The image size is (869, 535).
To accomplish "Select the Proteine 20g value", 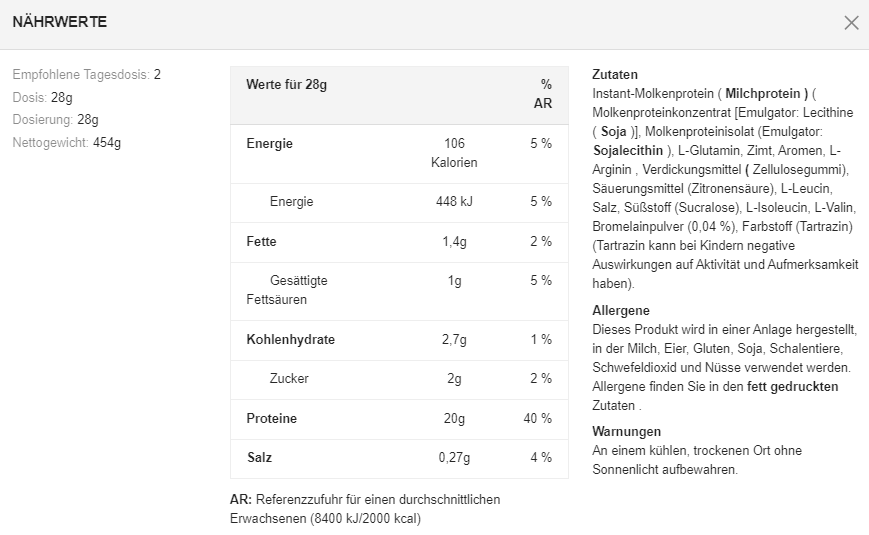I will [x=454, y=419].
